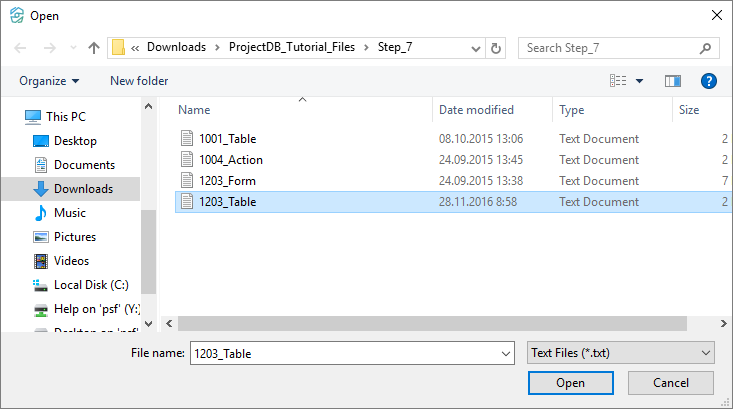Open the view options dropdown arrow
The image size is (733, 409).
pyautogui.click(x=640, y=81)
